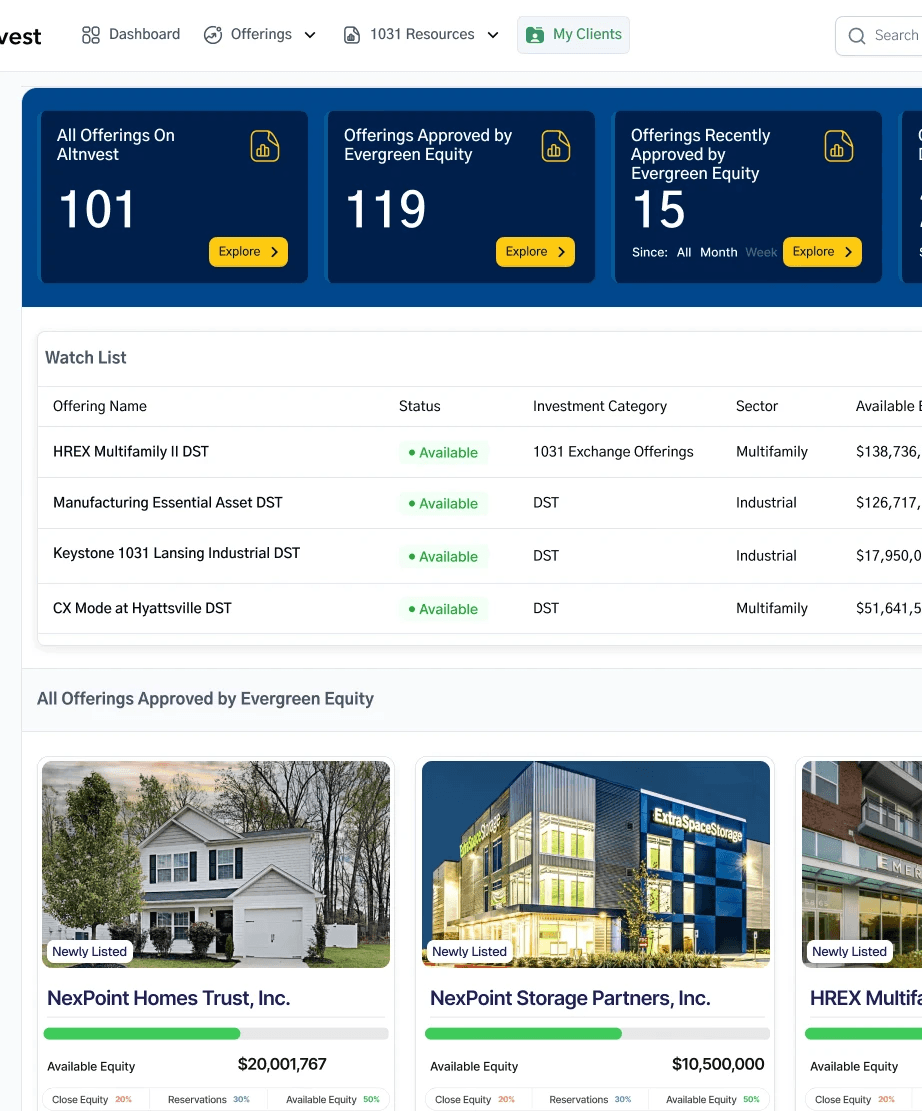The height and width of the screenshot is (1111, 922).
Task: Open the 1031 Resources menu
Action: [421, 35]
